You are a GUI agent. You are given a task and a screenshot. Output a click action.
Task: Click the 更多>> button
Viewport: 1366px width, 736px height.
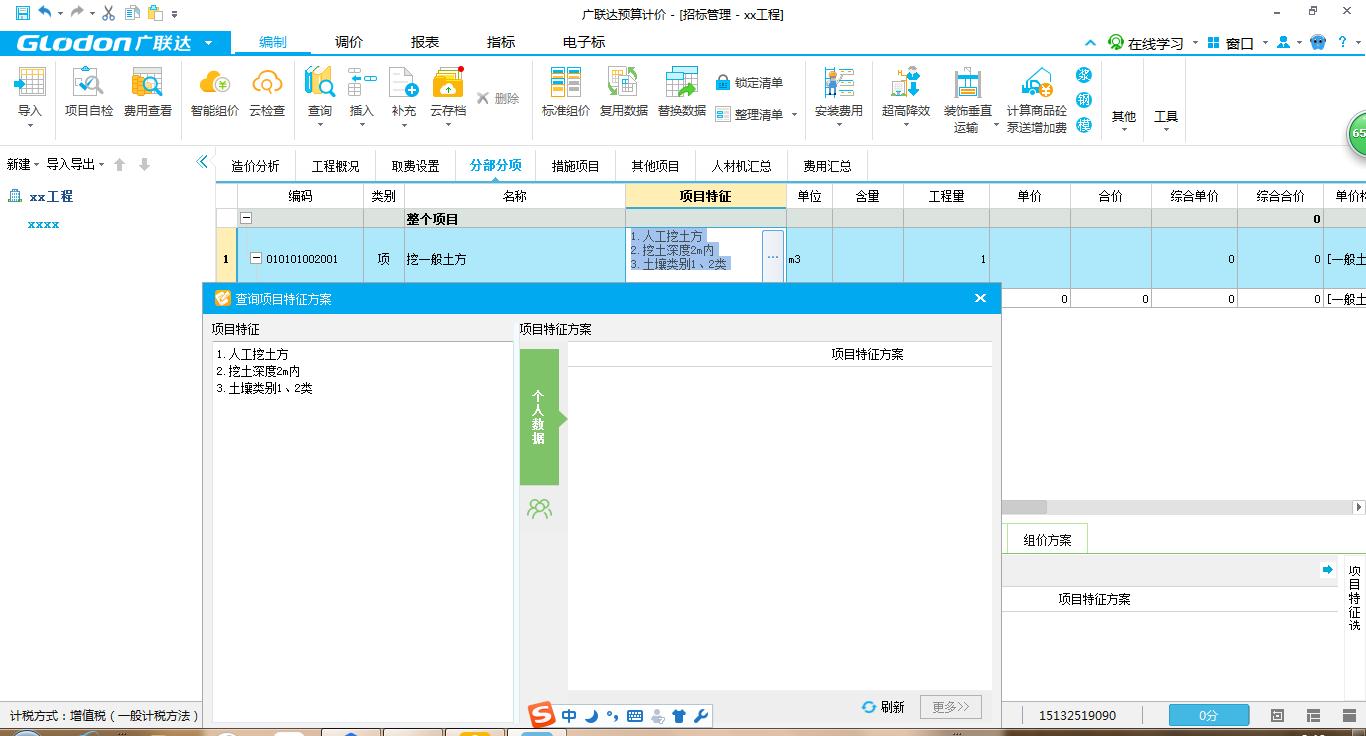pos(949,706)
